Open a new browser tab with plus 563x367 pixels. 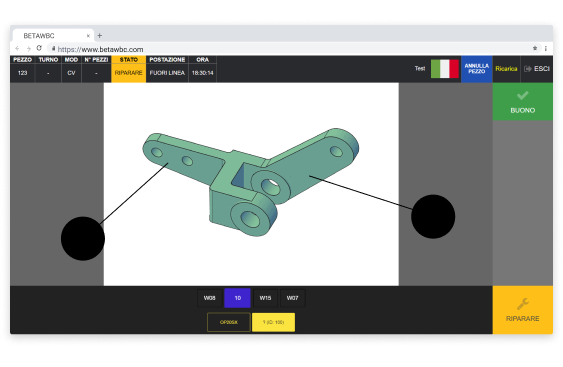click(x=99, y=36)
